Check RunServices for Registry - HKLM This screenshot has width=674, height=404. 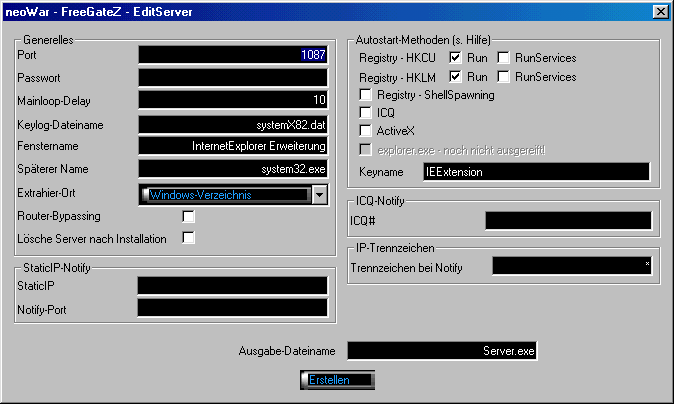(504, 76)
